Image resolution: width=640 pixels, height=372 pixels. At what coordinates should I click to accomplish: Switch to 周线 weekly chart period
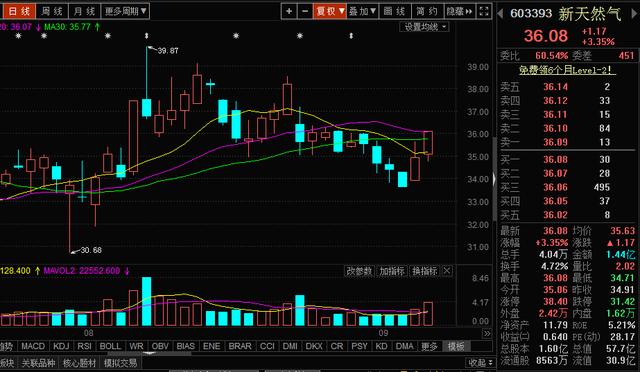pyautogui.click(x=52, y=11)
